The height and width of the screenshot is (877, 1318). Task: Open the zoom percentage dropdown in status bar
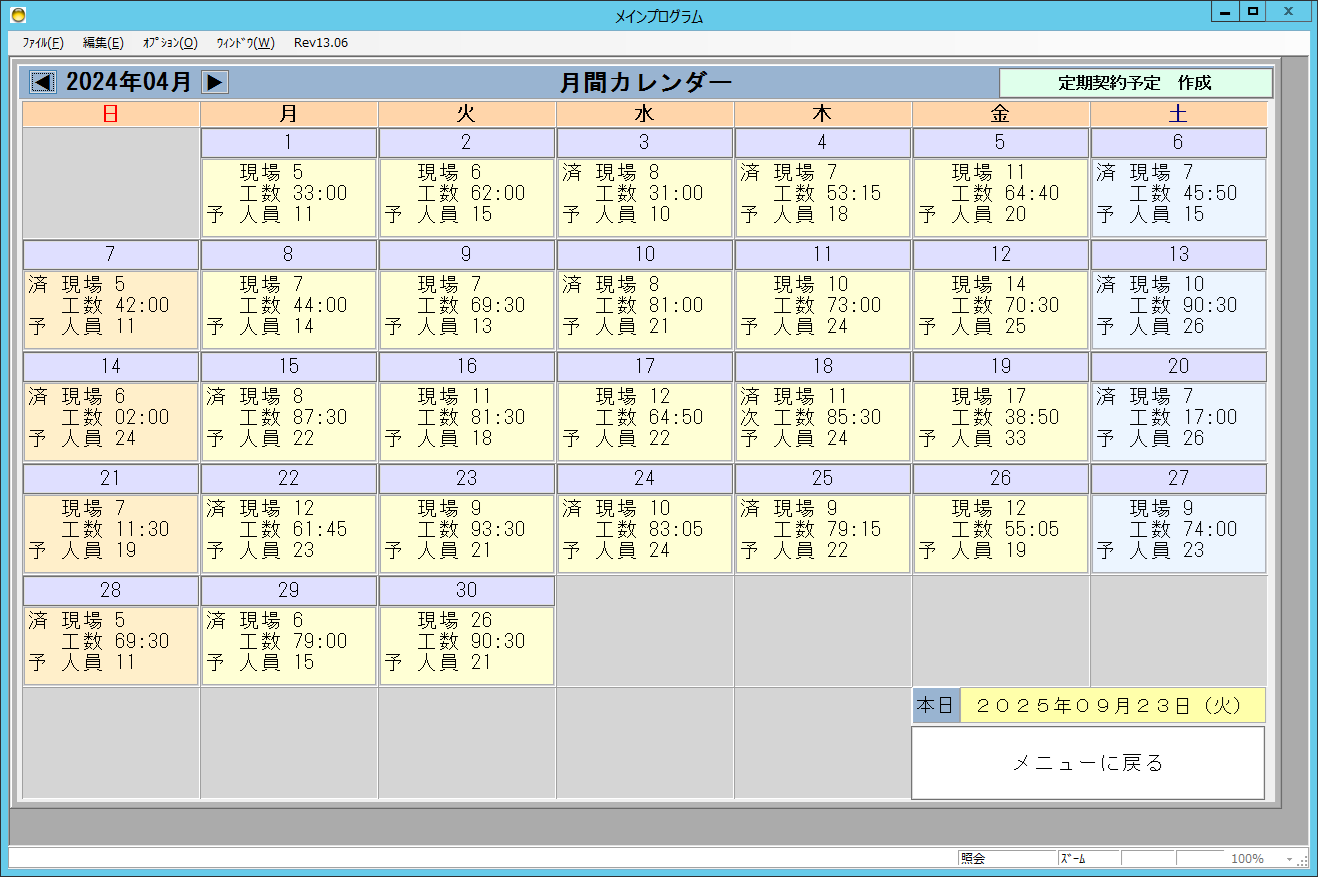1289,859
